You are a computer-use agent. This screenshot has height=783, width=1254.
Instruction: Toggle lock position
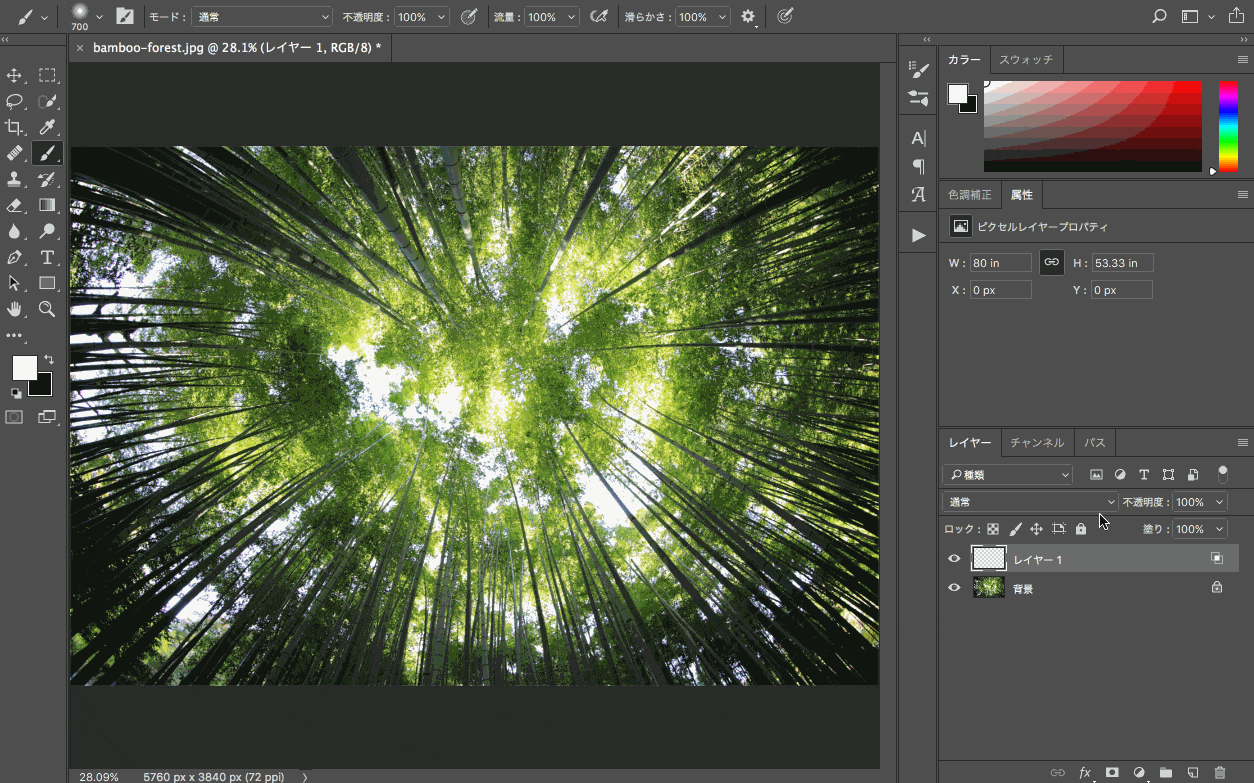pyautogui.click(x=1037, y=529)
